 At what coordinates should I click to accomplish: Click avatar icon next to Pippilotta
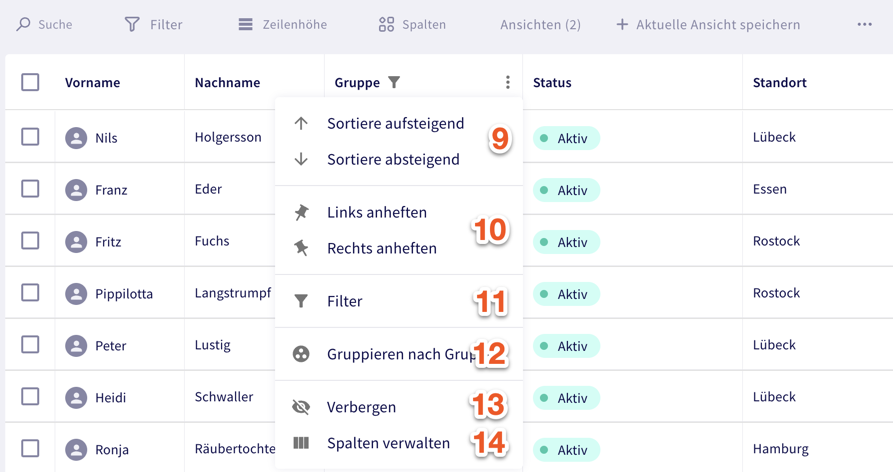pyautogui.click(x=76, y=294)
